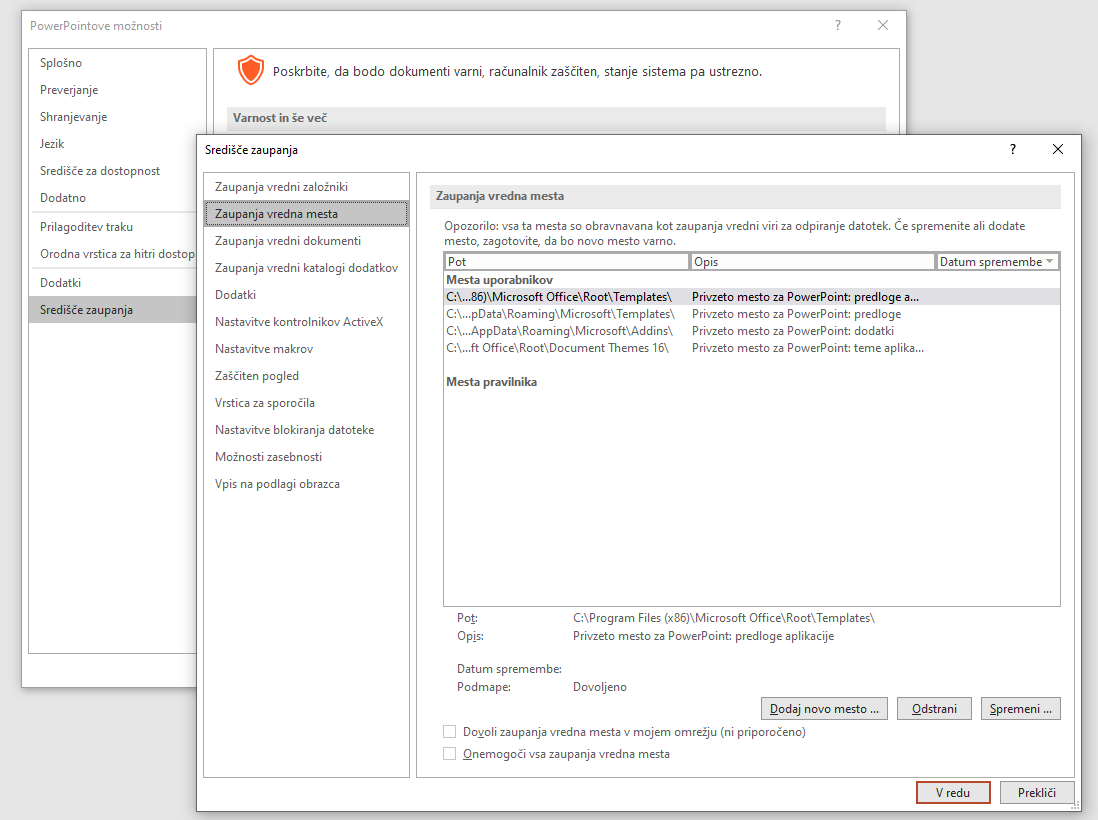The image size is (1098, 820).
Task: Open Dodatki in PowerPointove možnosti sidebar
Action: click(x=113, y=283)
